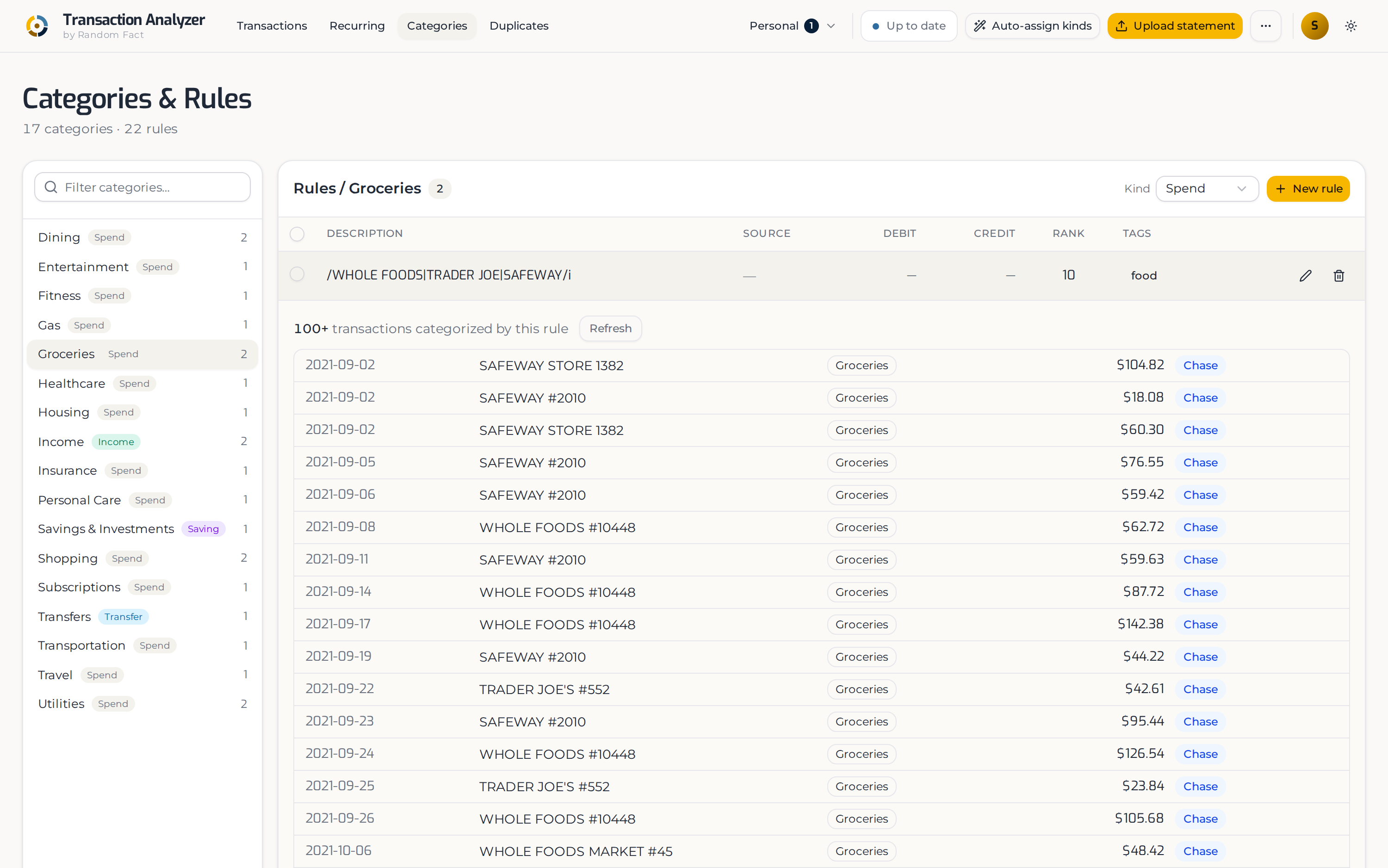Click the New rule button

coord(1307,188)
